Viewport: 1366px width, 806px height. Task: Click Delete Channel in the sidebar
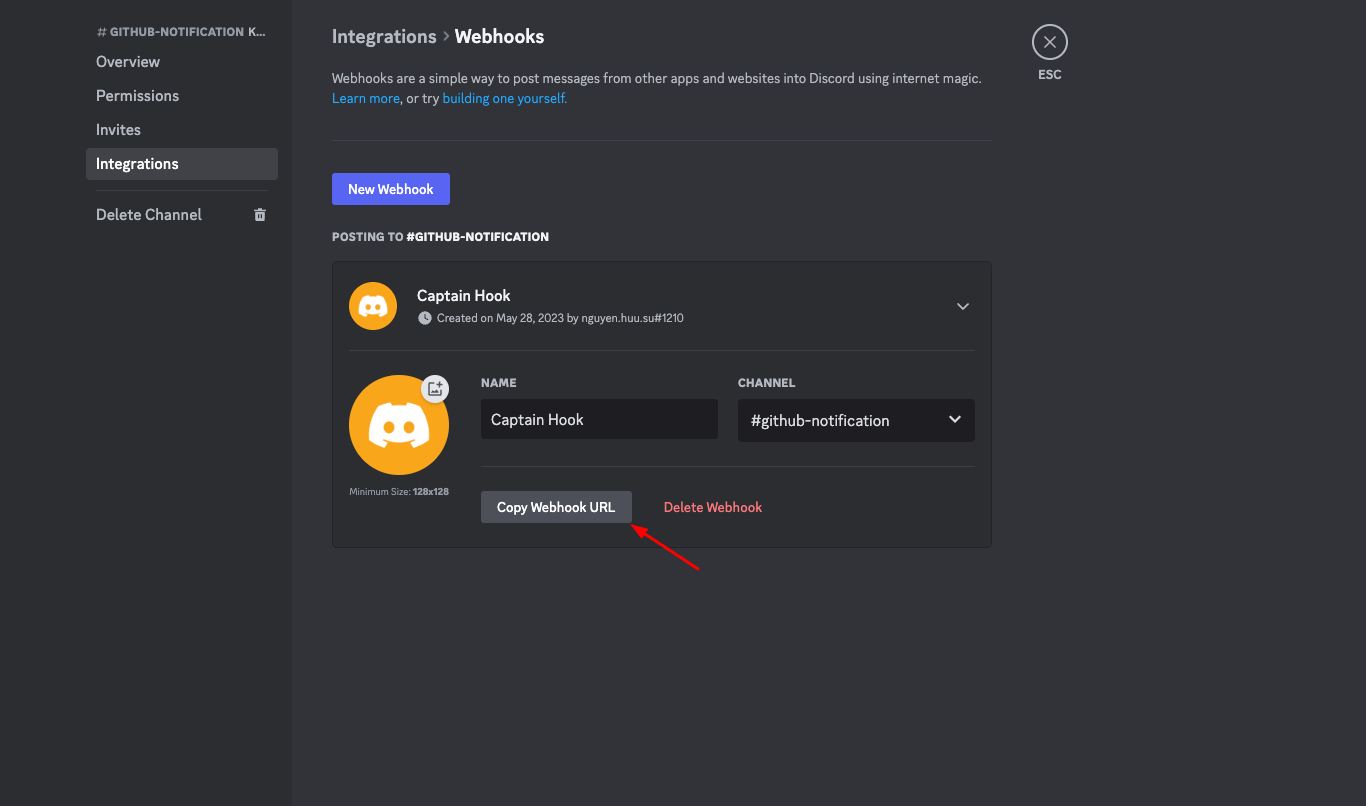[148, 214]
